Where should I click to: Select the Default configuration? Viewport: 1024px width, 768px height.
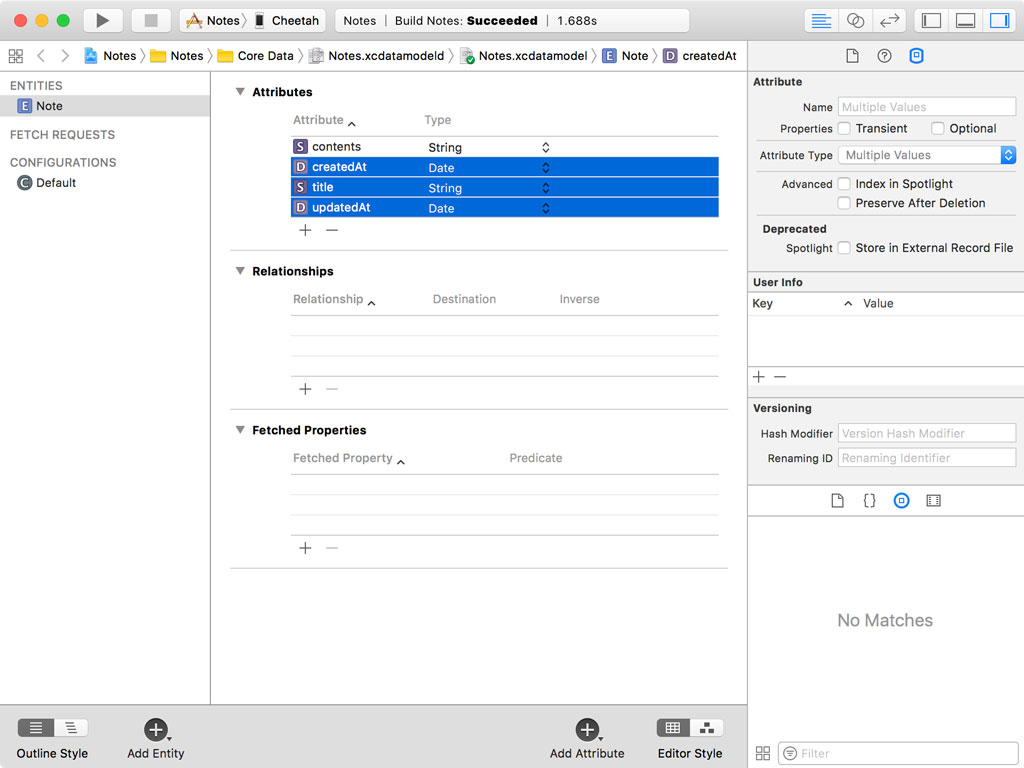coord(56,183)
